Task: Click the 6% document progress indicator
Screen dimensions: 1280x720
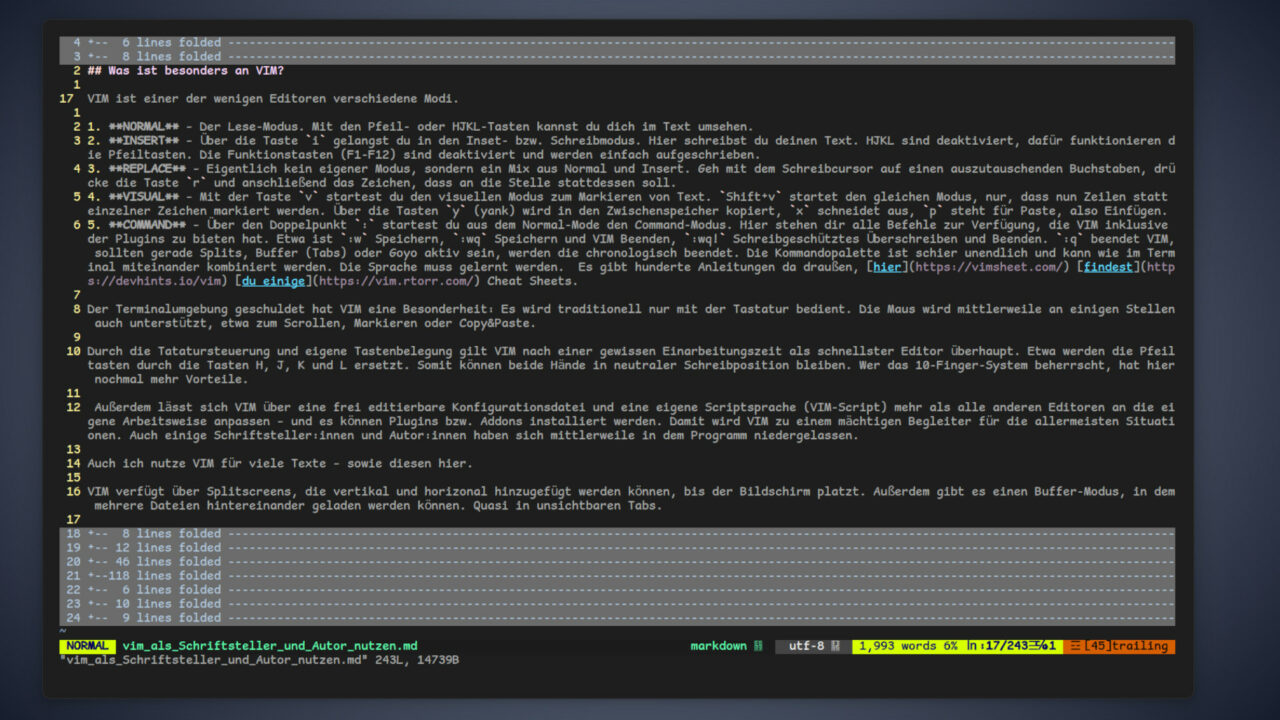Action: (949, 646)
